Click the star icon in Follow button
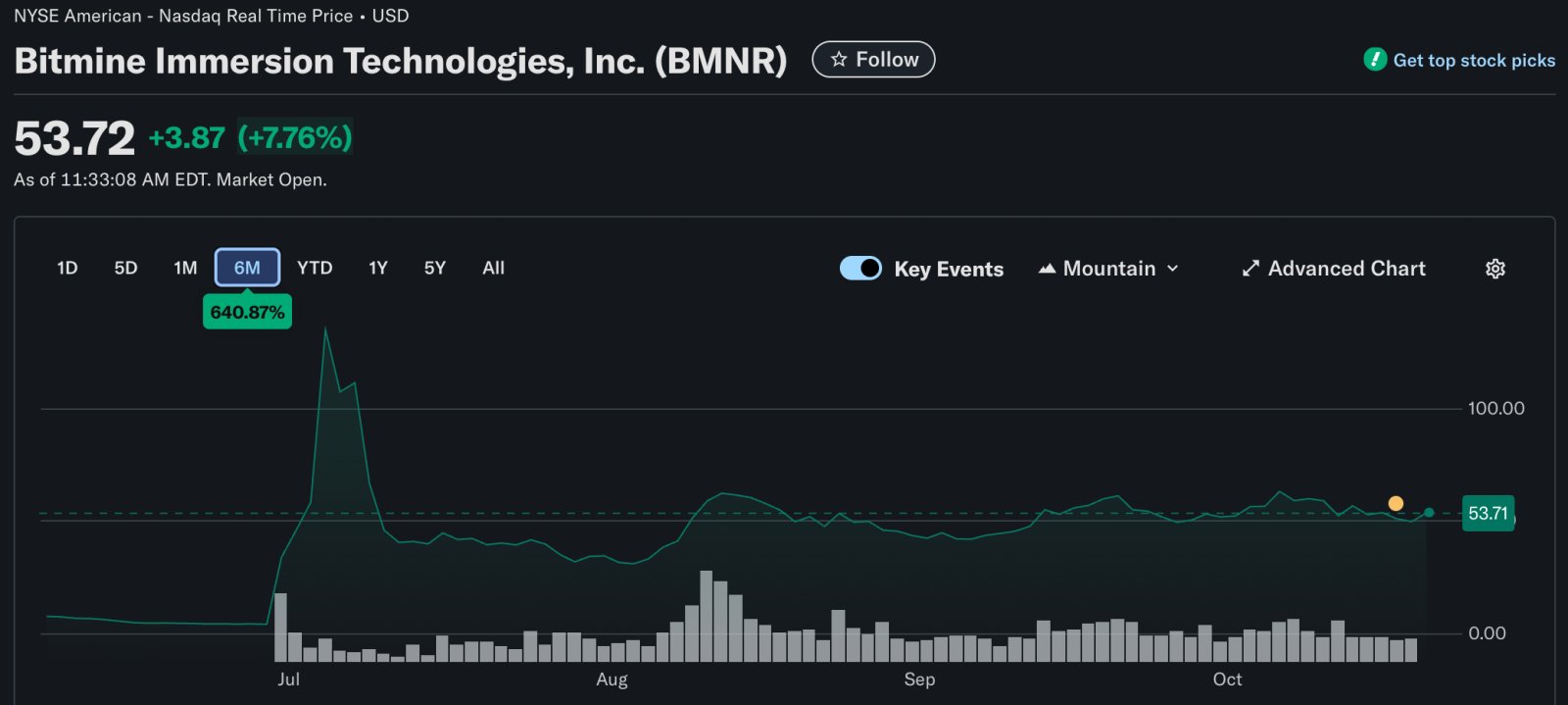Image resolution: width=1568 pixels, height=705 pixels. coord(839,60)
